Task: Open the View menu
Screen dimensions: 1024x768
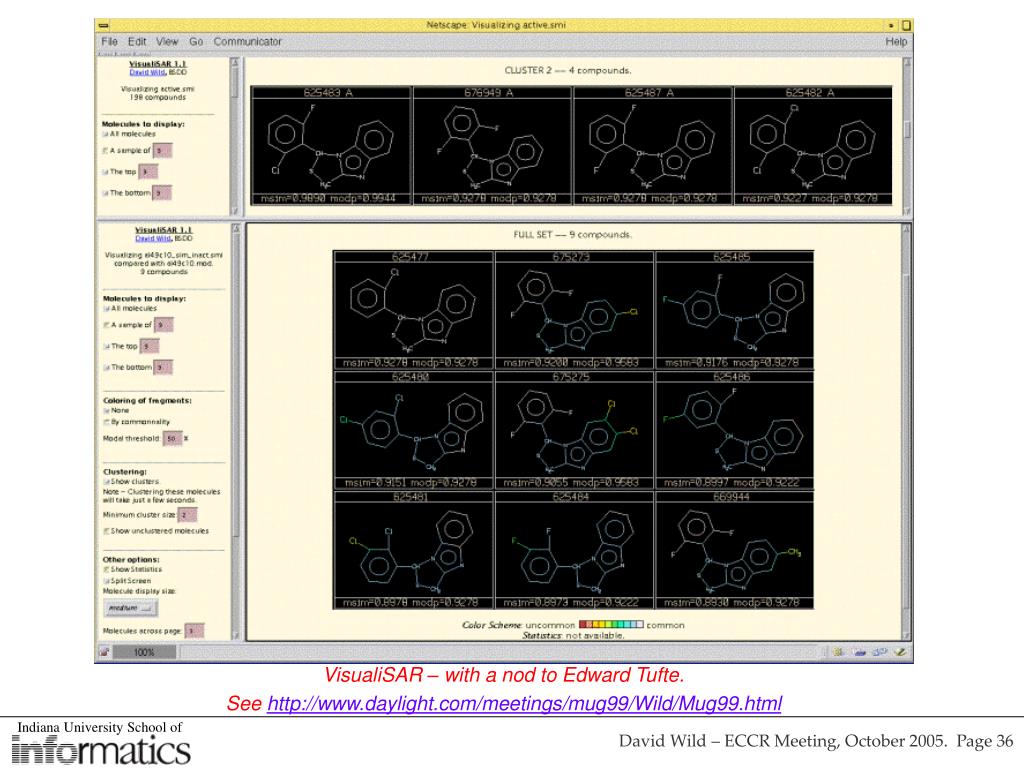Action: coord(167,41)
